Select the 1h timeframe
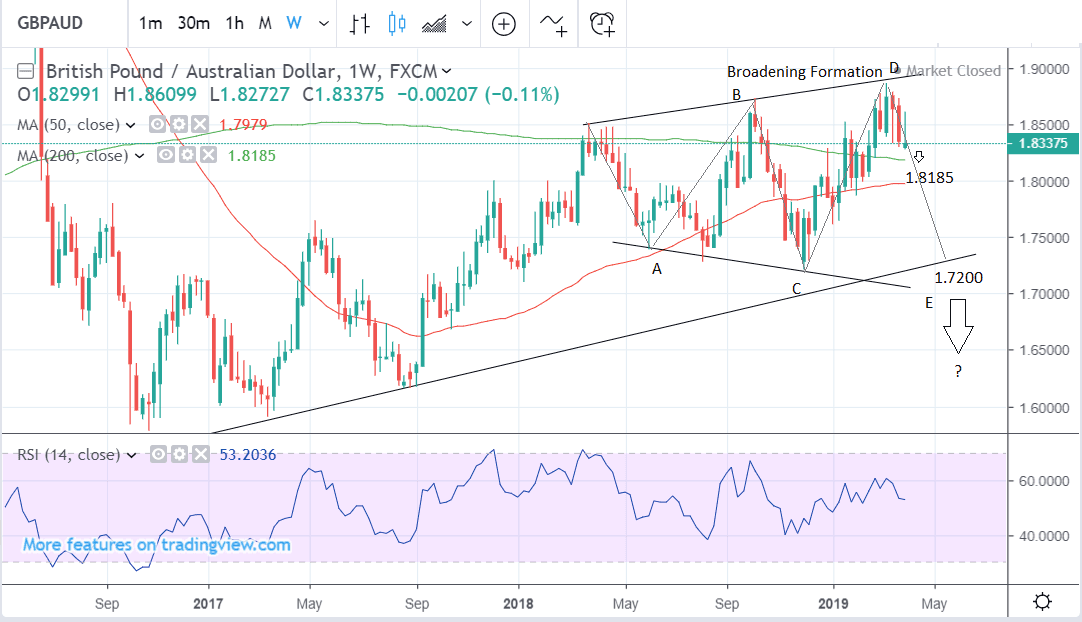This screenshot has height=622, width=1082. point(234,23)
